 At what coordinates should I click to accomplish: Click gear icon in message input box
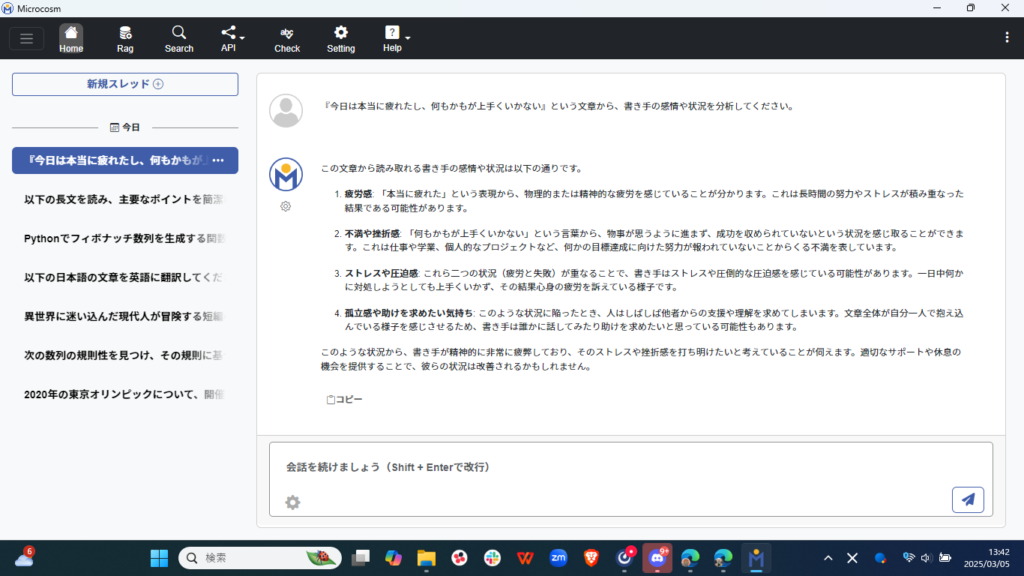click(292, 502)
